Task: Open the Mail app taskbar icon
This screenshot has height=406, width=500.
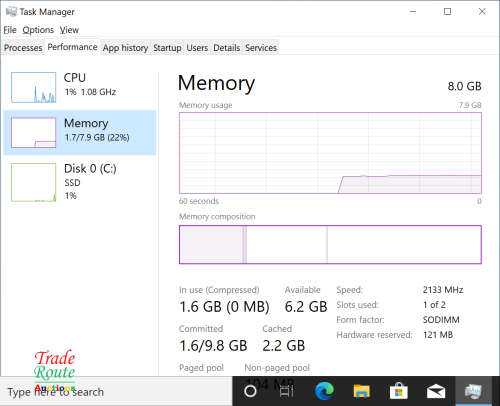Action: [x=436, y=391]
